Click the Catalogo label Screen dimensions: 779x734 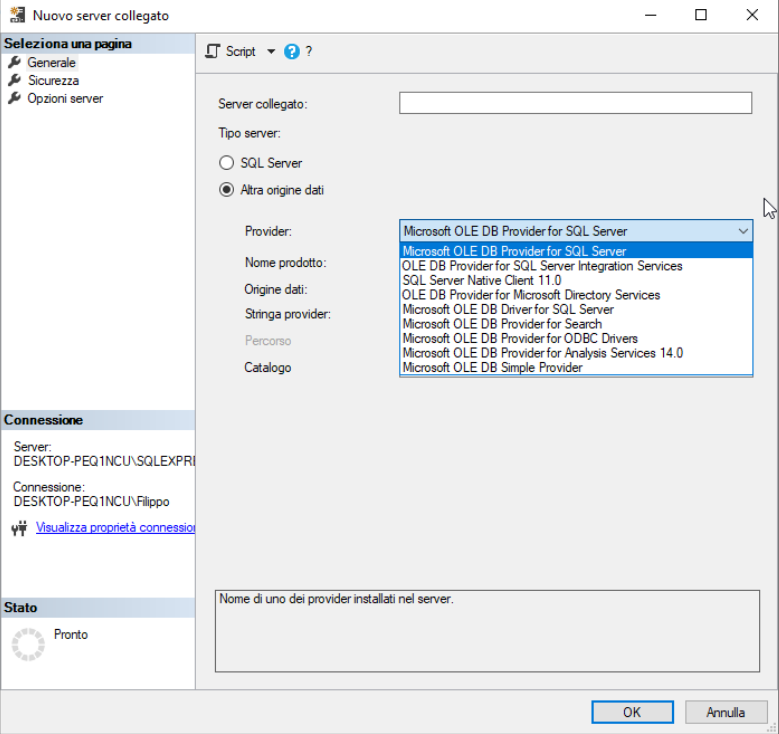click(267, 368)
